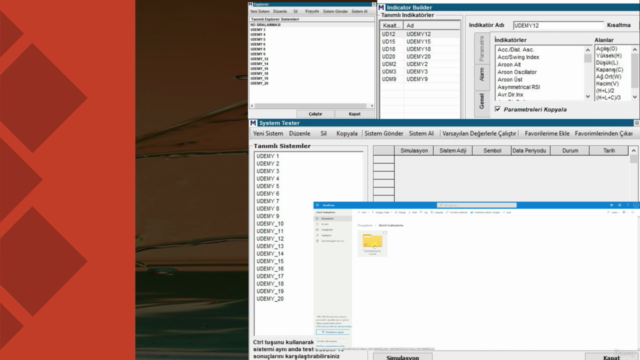Open OneDrive account avatar icon
This screenshot has width=640, height=360.
[x=636, y=205]
